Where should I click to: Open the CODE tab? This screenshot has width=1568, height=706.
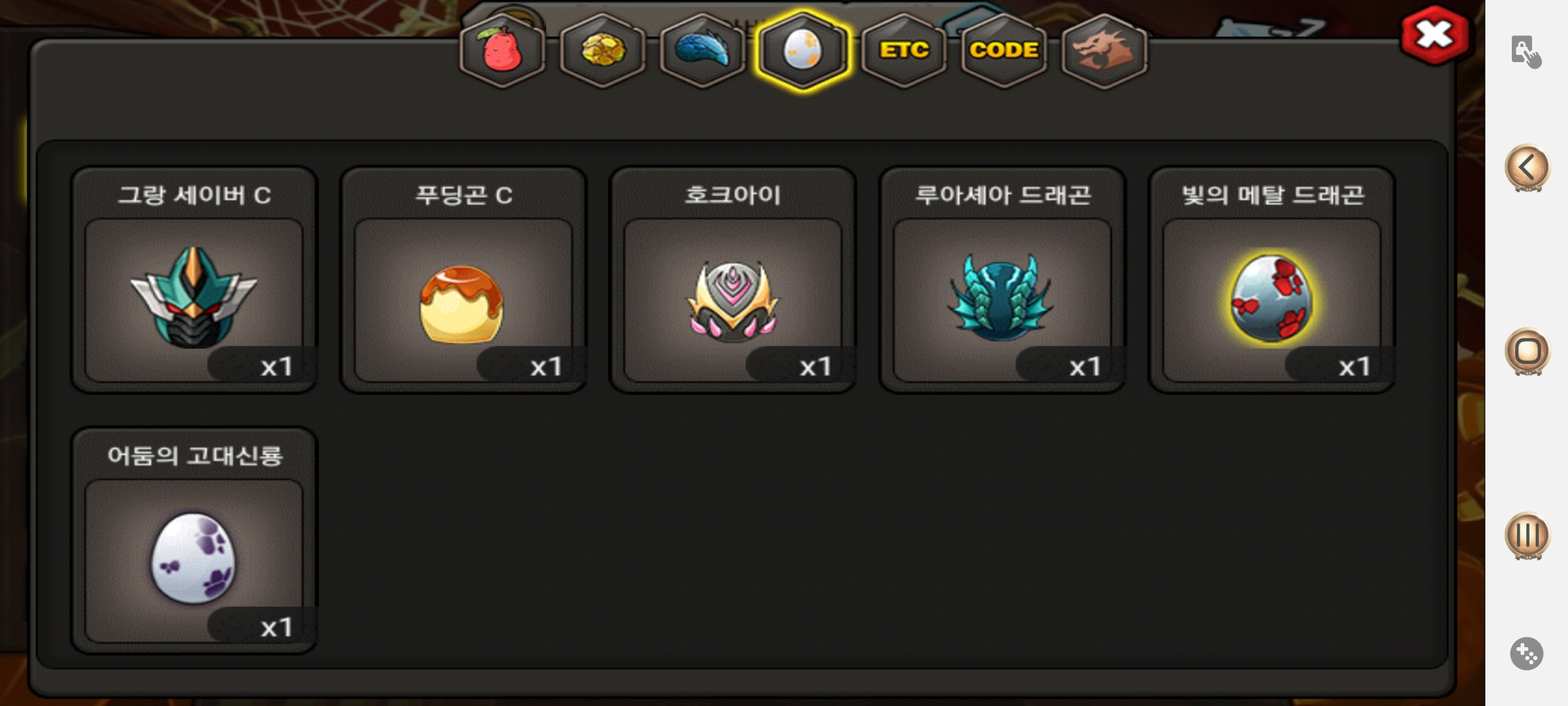[1004, 51]
